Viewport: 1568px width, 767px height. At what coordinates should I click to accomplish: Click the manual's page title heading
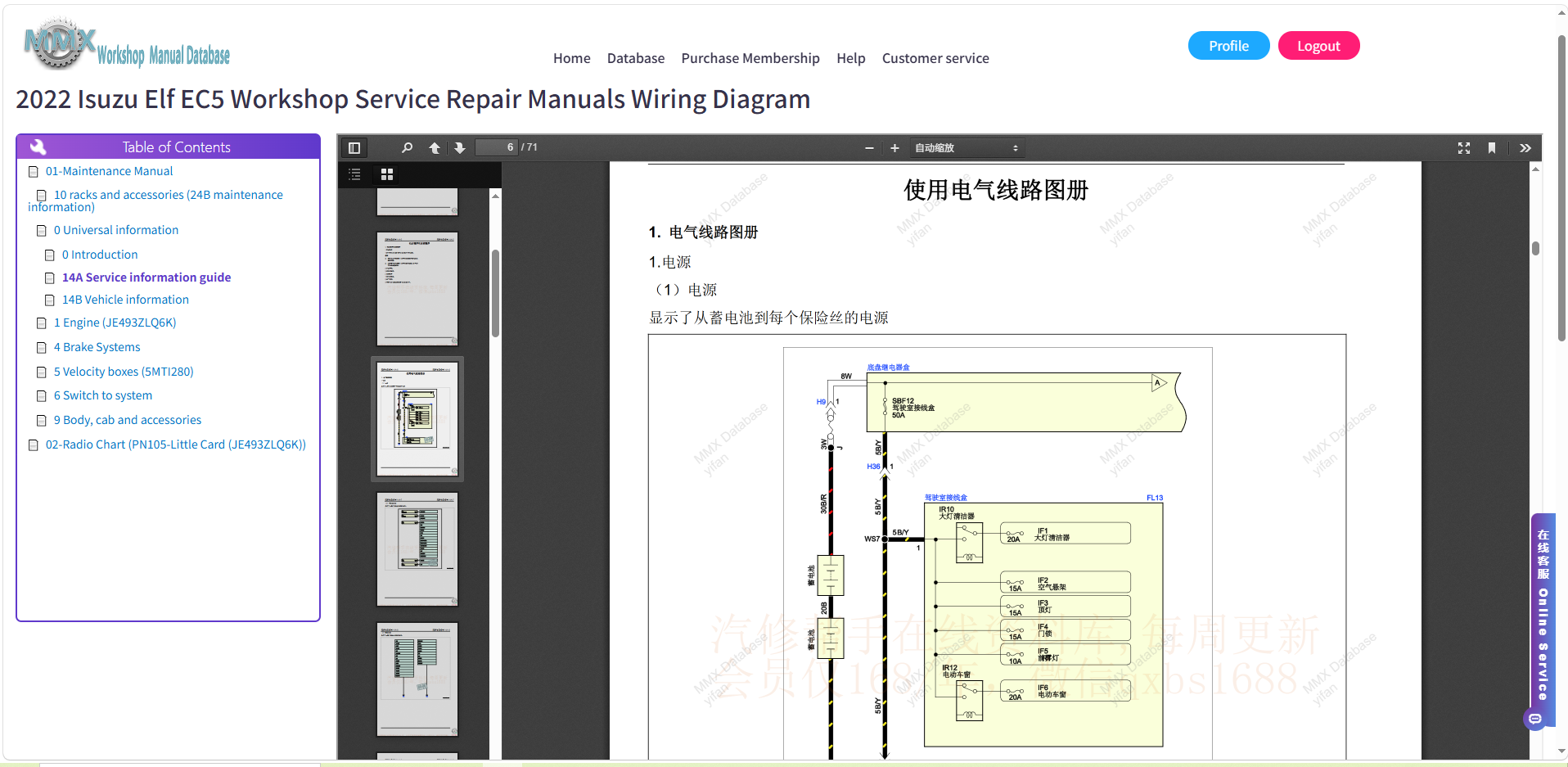pyautogui.click(x=413, y=99)
